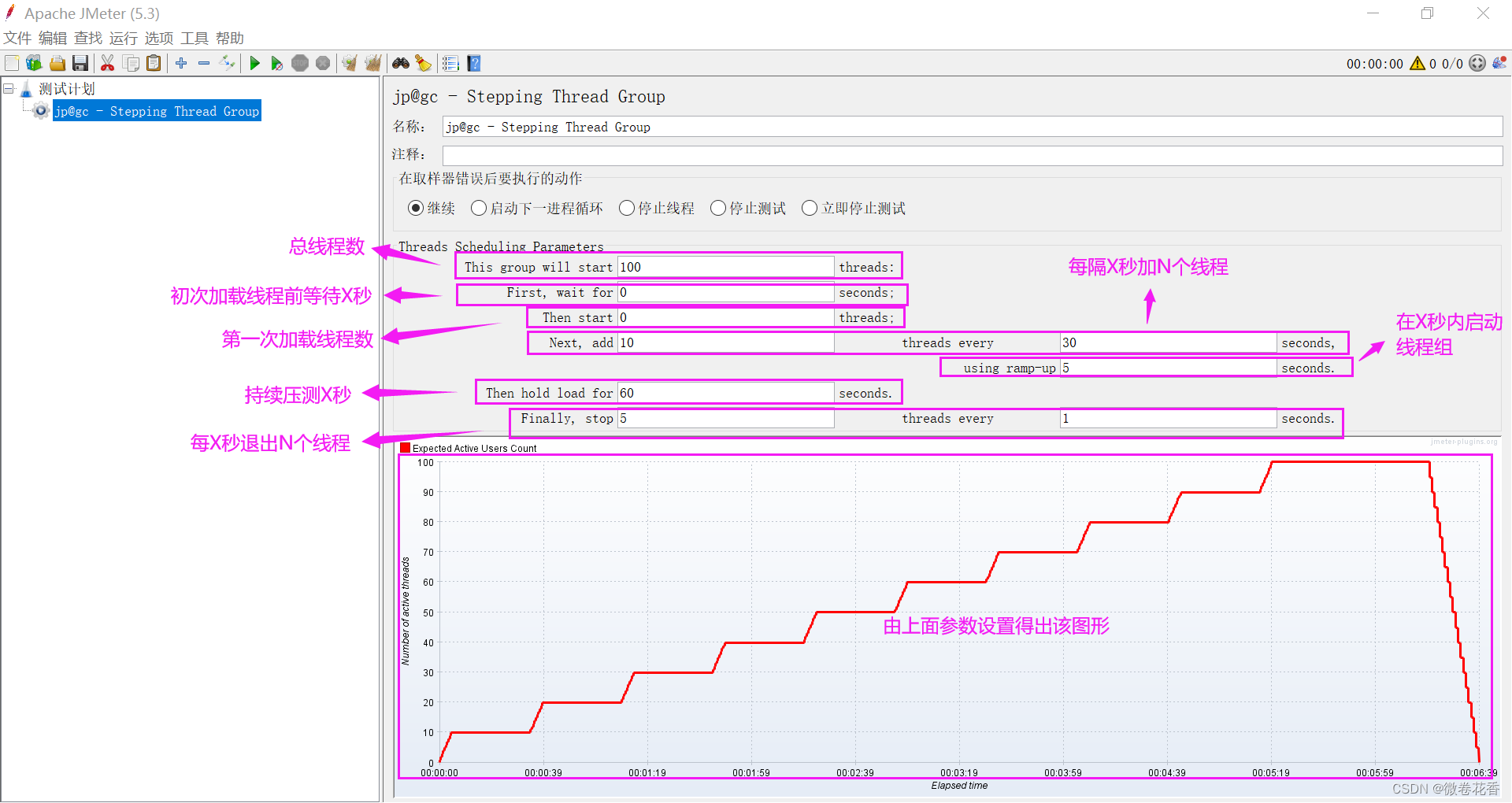
Task: Click the JMeter plugins feather icon
Action: pos(1499,63)
